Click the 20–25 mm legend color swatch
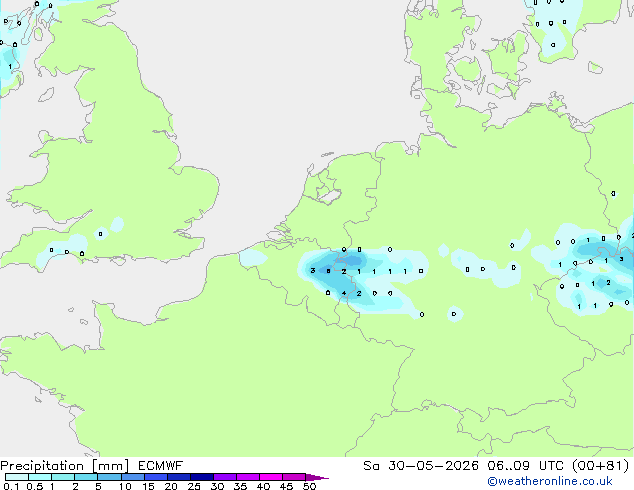 [179, 477]
